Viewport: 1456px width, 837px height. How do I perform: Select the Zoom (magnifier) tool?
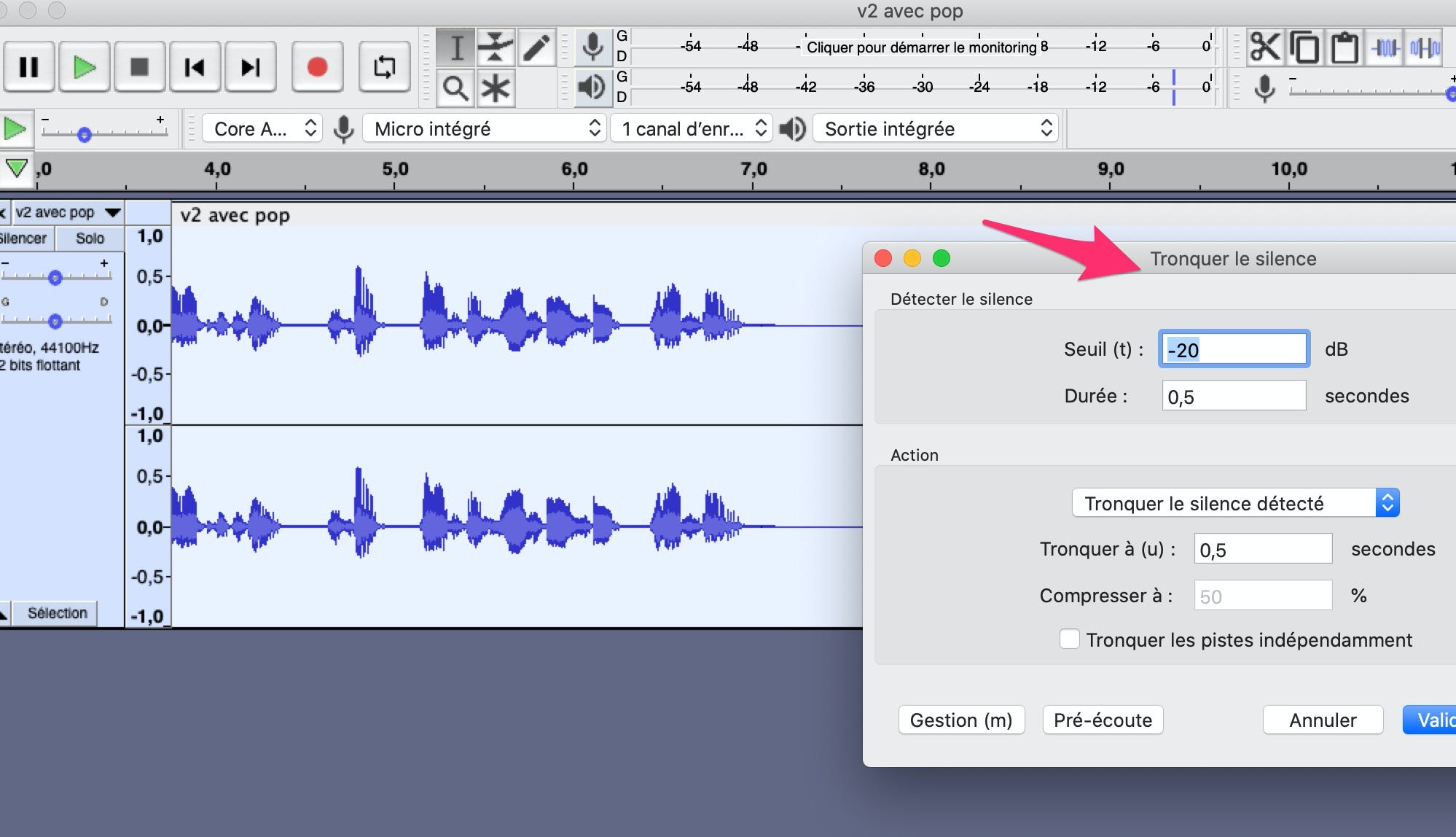tap(456, 89)
